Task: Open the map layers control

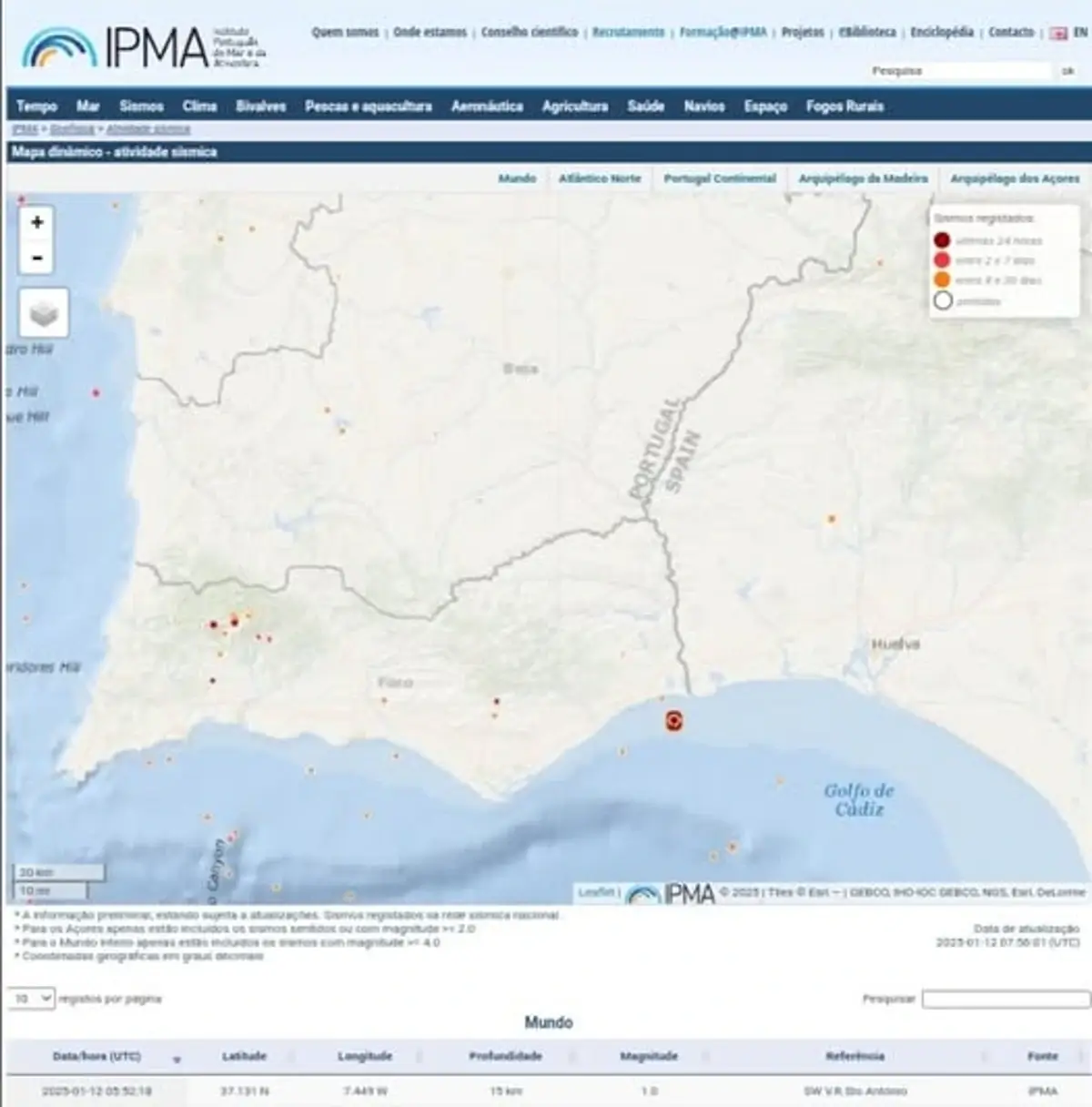Action: click(x=44, y=313)
